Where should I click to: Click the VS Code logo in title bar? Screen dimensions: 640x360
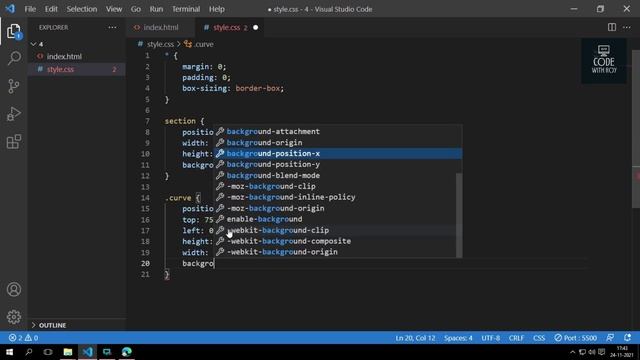(x=10, y=9)
